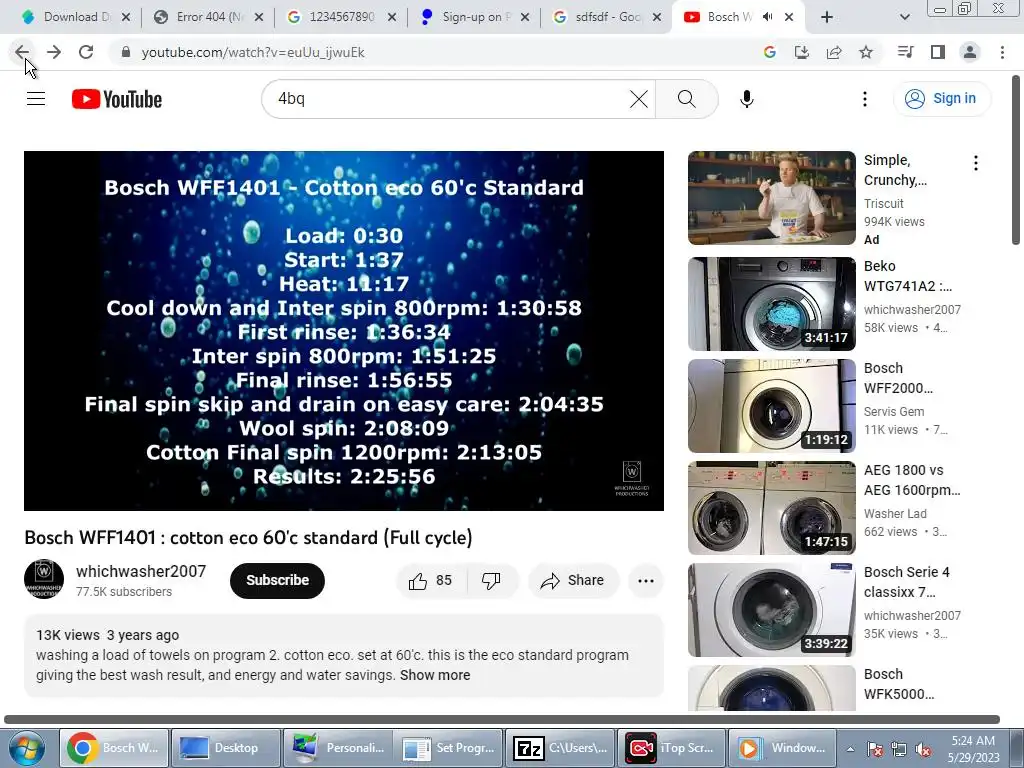Click the Share button
The height and width of the screenshot is (768, 1024).
coord(572,581)
